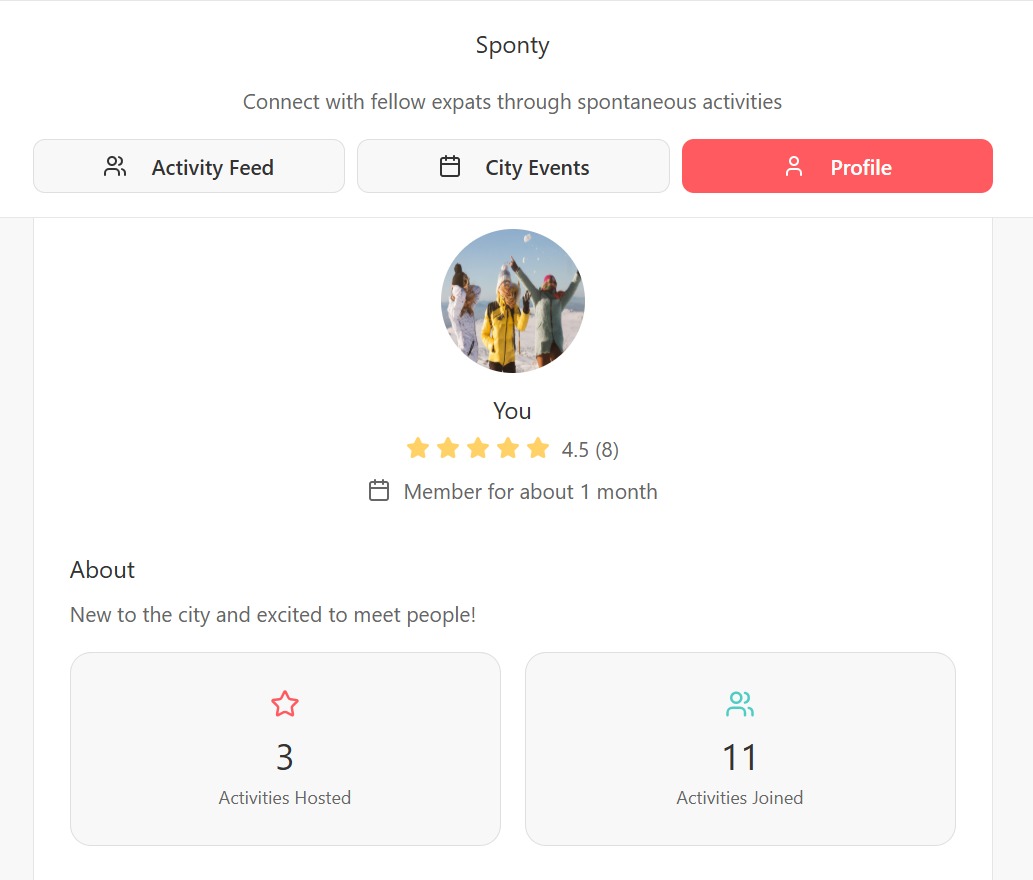Image resolution: width=1033 pixels, height=880 pixels.
Task: Click the person icon on Profile button
Action: [794, 167]
